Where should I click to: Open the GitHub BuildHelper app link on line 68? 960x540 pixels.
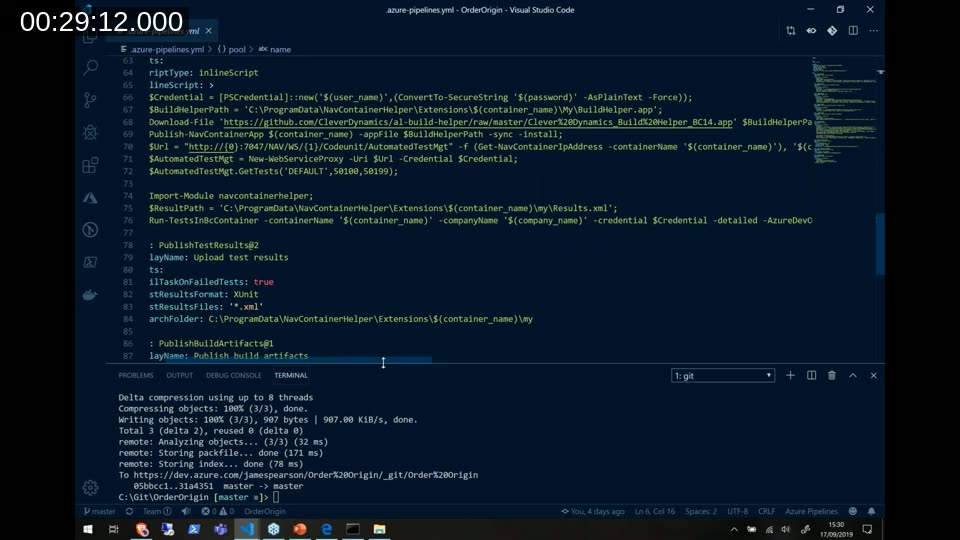(x=478, y=122)
